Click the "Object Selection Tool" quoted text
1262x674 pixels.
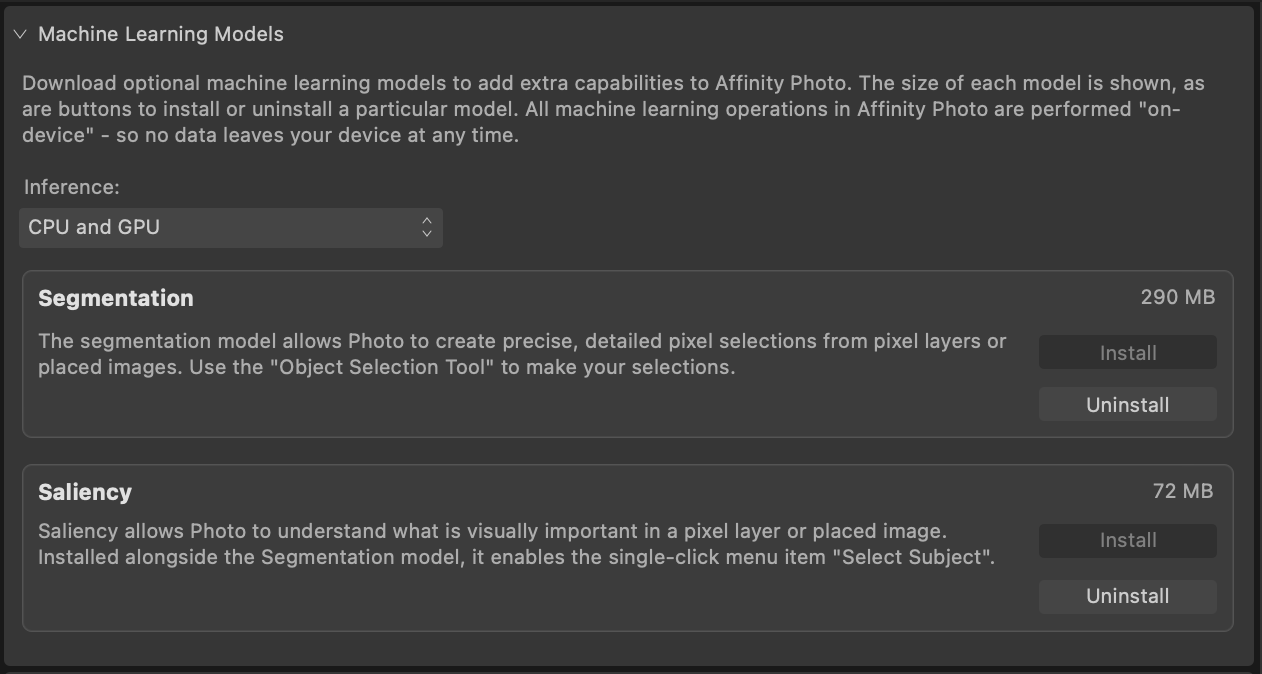point(387,367)
